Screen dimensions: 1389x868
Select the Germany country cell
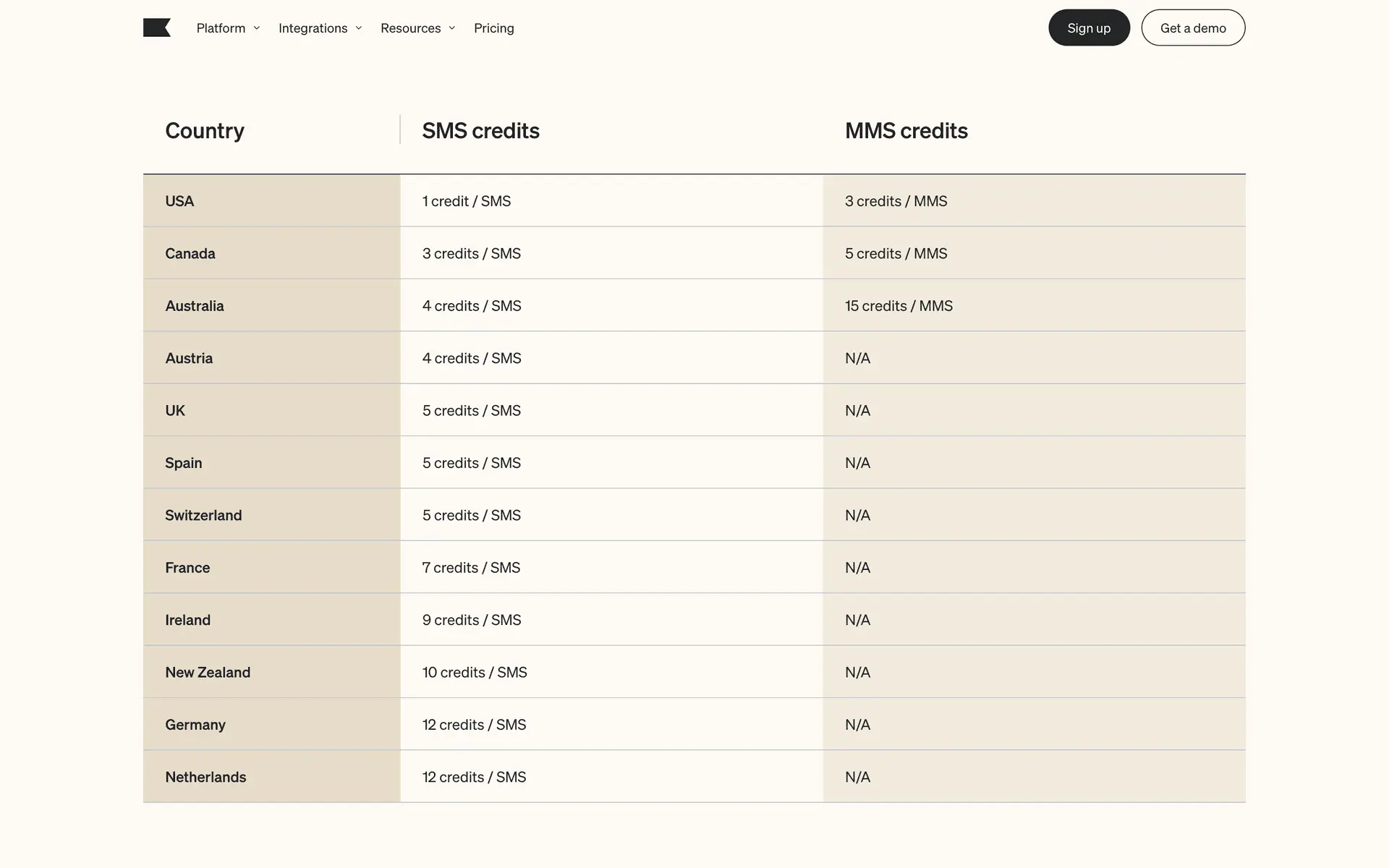pyautogui.click(x=195, y=725)
